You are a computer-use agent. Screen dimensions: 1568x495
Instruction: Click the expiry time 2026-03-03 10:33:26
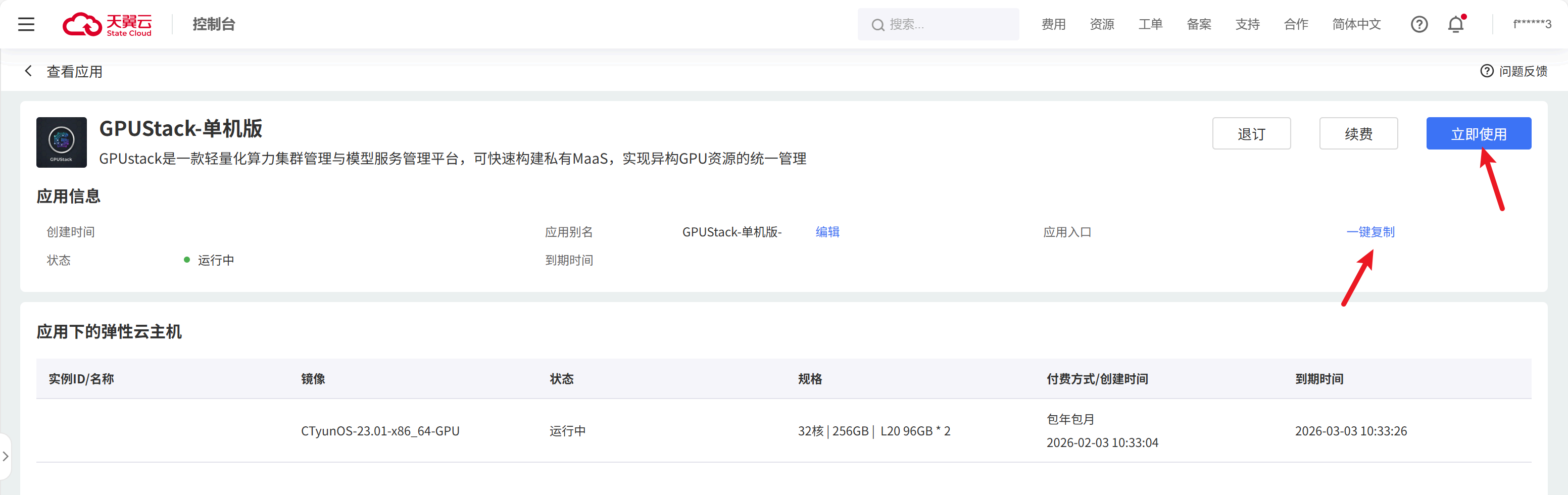1351,431
